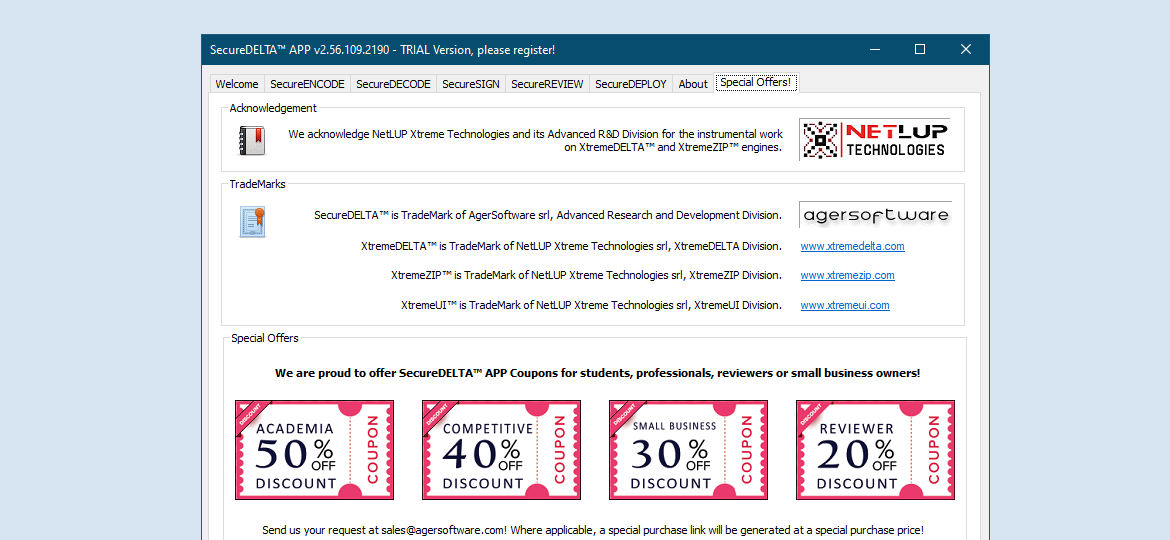Select the Reviewer 20% discount coupon
The image size is (1170, 540).
875,450
